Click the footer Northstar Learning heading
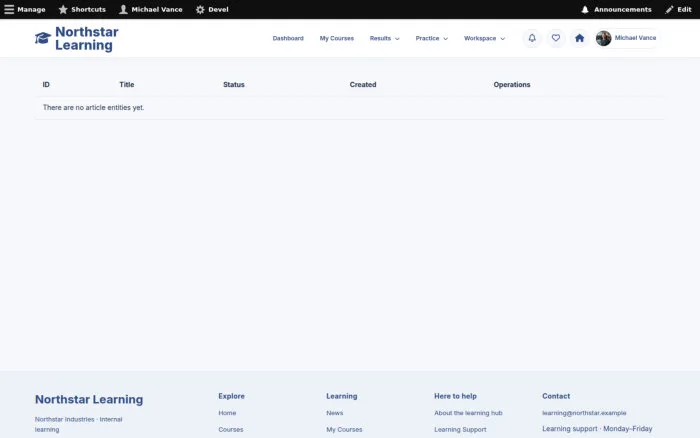 coord(89,399)
